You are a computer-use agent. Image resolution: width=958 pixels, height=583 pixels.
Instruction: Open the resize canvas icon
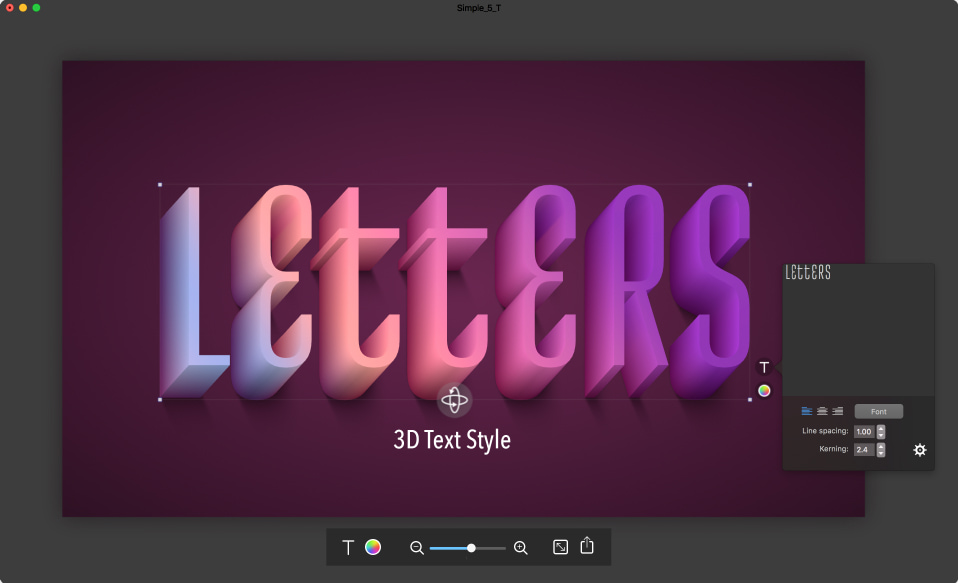558,547
